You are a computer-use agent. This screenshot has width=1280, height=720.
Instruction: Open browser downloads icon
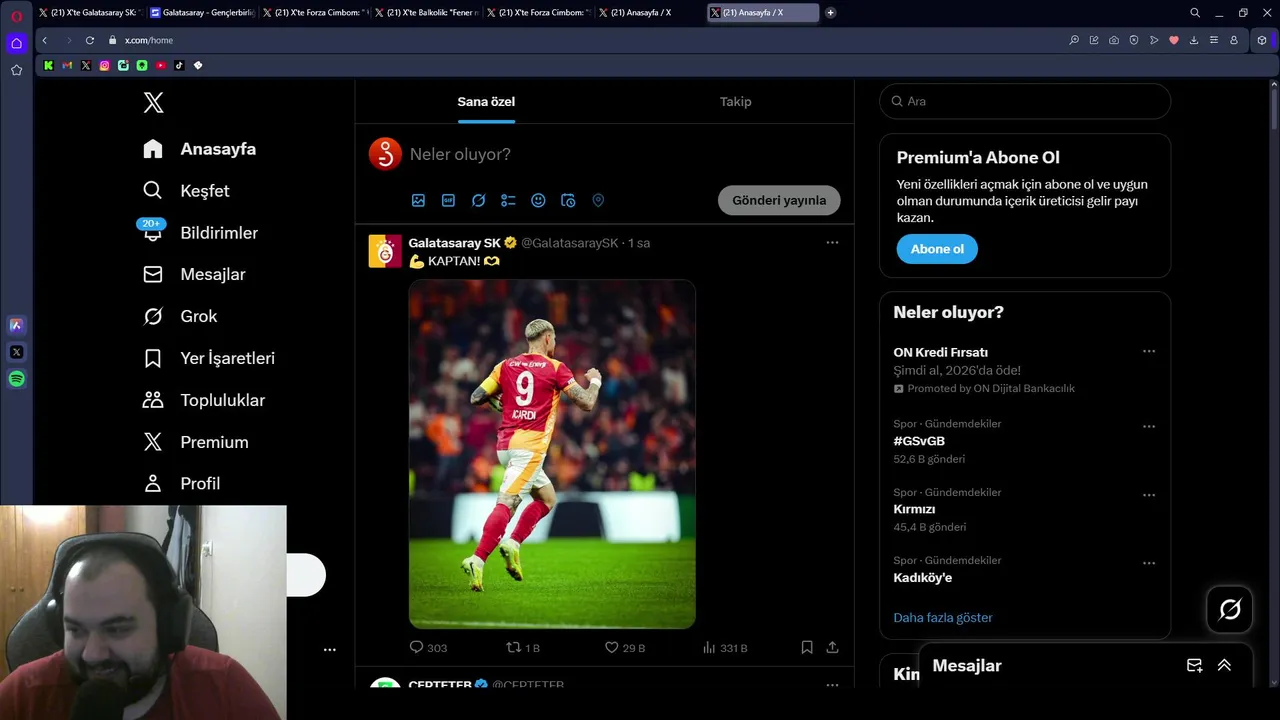coord(1194,40)
